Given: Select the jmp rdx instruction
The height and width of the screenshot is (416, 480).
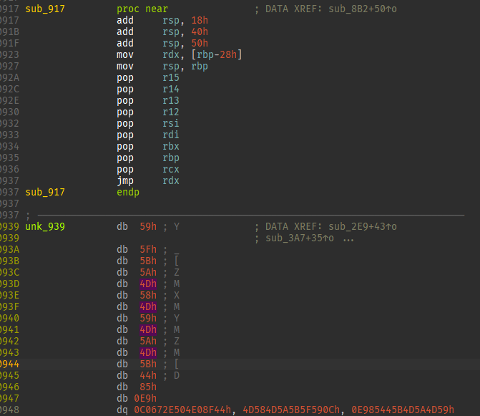Looking at the screenshot, I should coord(148,181).
